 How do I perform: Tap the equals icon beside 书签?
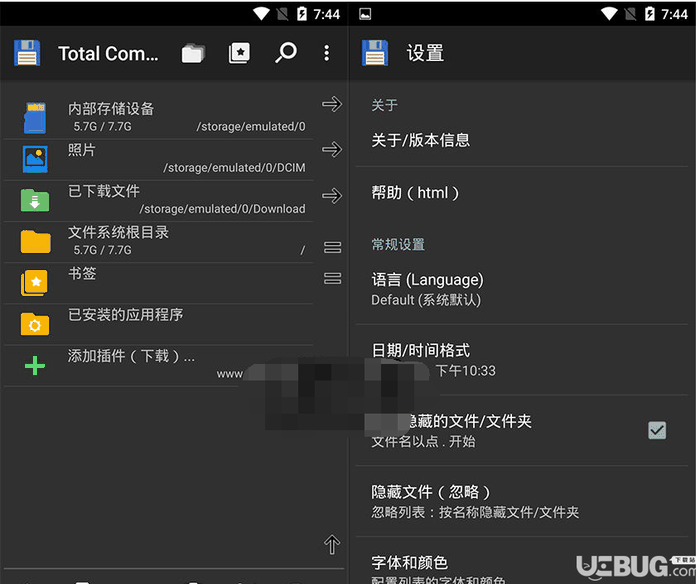click(x=332, y=278)
